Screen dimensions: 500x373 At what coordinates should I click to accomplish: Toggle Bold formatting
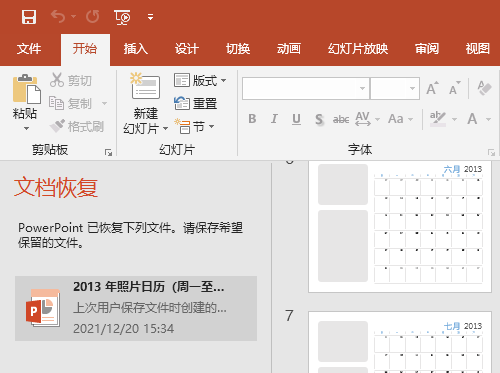252,119
